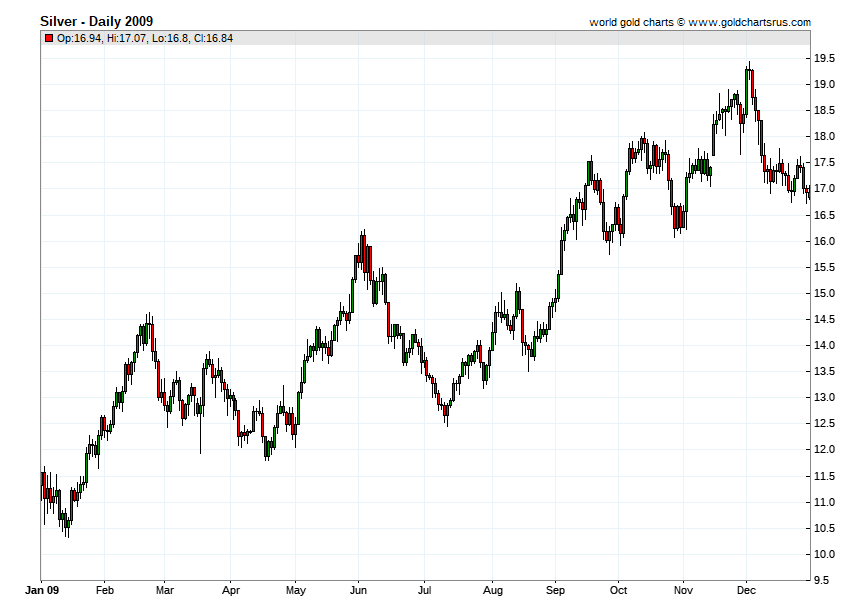Click the Sep x-axis month label
Image resolution: width=850 pixels, height=616 pixels.
pos(555,590)
